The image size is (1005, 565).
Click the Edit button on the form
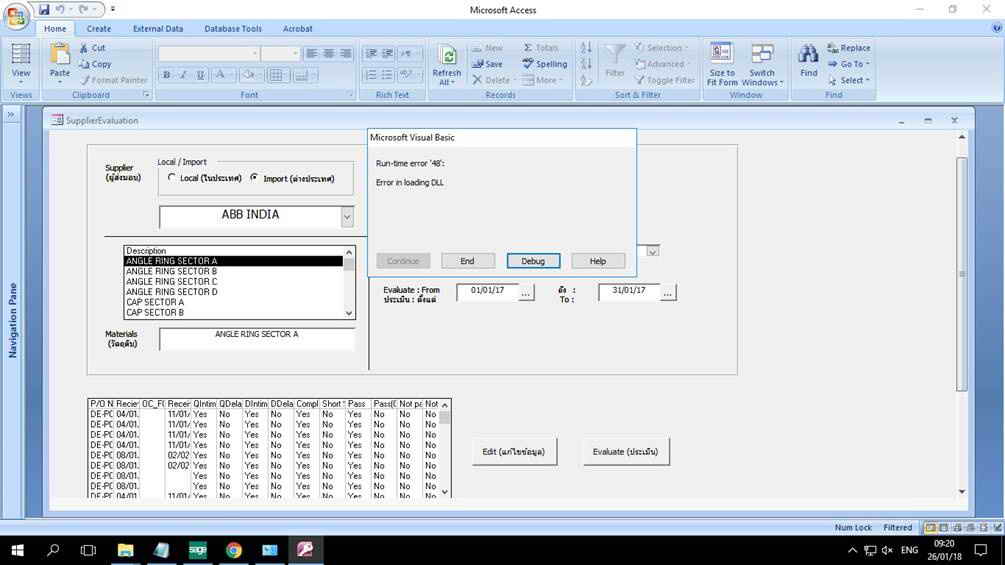click(513, 452)
